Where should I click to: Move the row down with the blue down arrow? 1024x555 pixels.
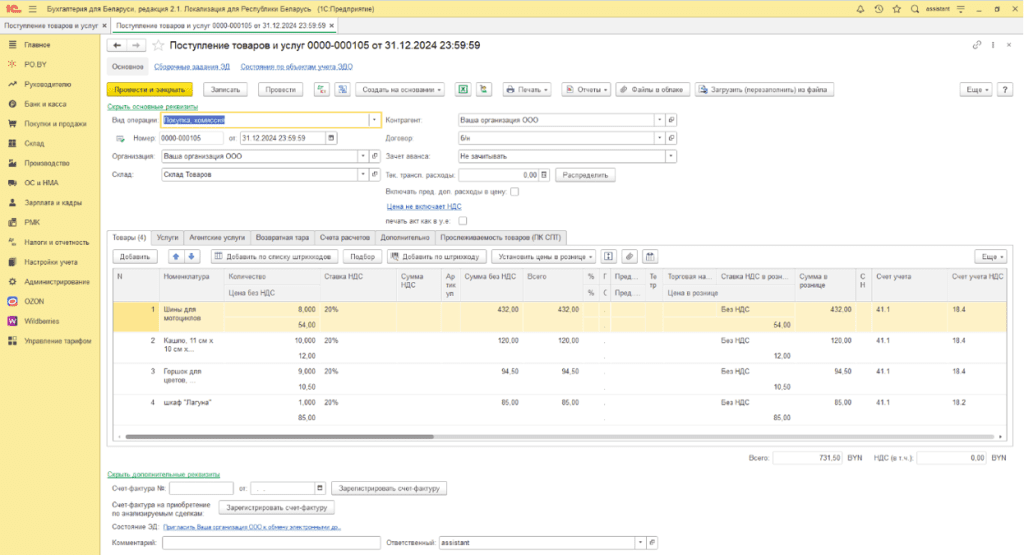[193, 256]
